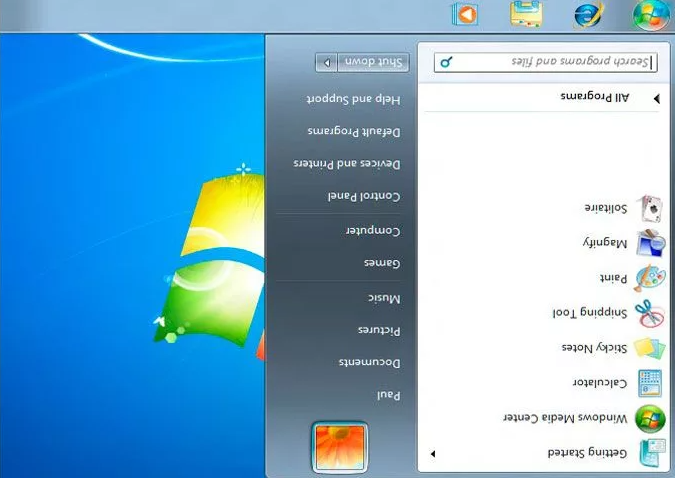675x478 pixels.
Task: Select the Calculator text label
Action: pyautogui.click(x=600, y=382)
